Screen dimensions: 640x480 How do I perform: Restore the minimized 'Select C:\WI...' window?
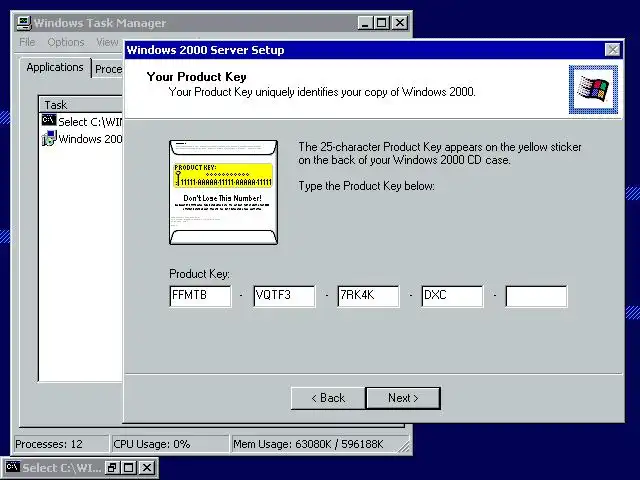click(111, 468)
